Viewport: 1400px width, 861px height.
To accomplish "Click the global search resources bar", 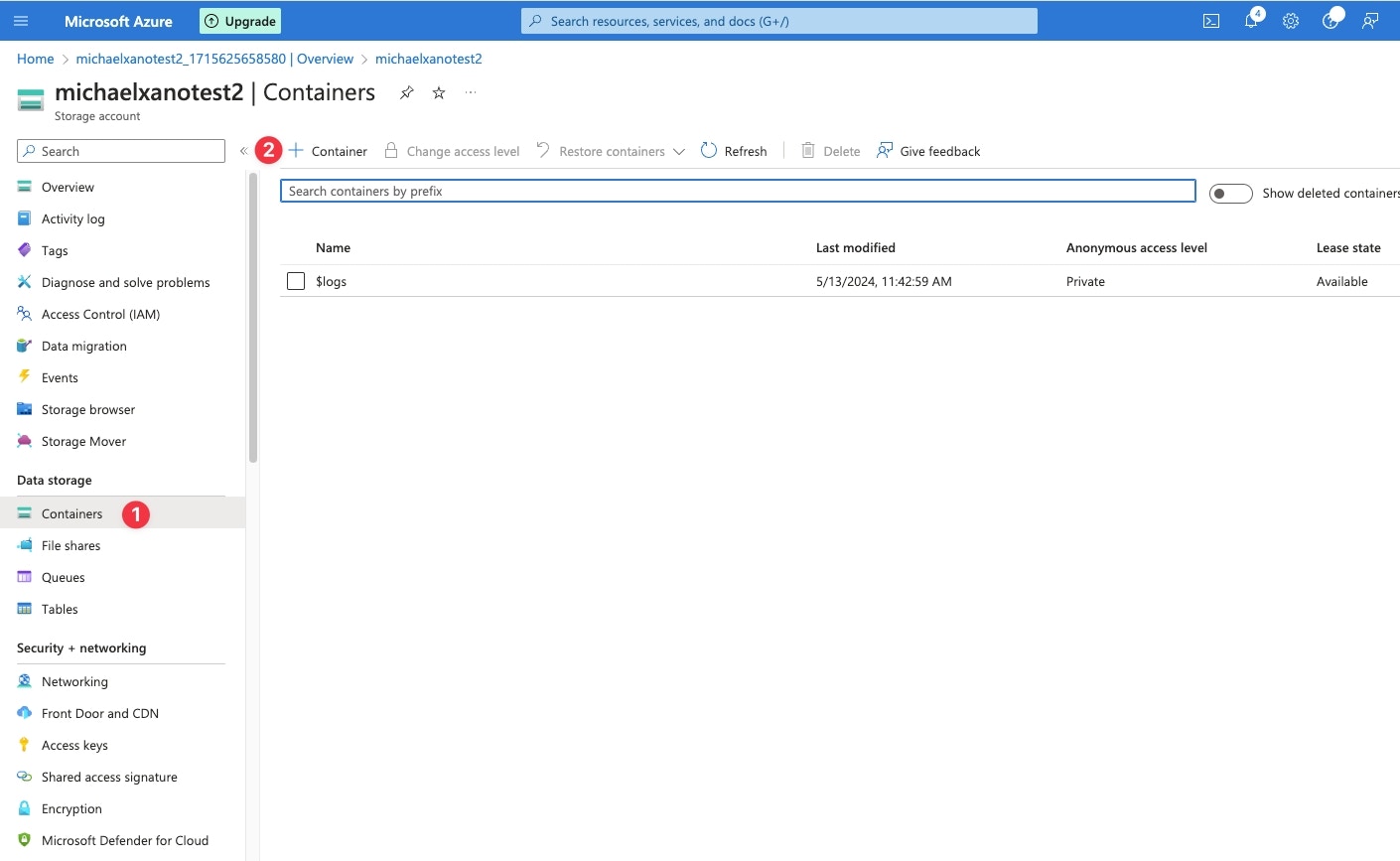I will (x=779, y=21).
